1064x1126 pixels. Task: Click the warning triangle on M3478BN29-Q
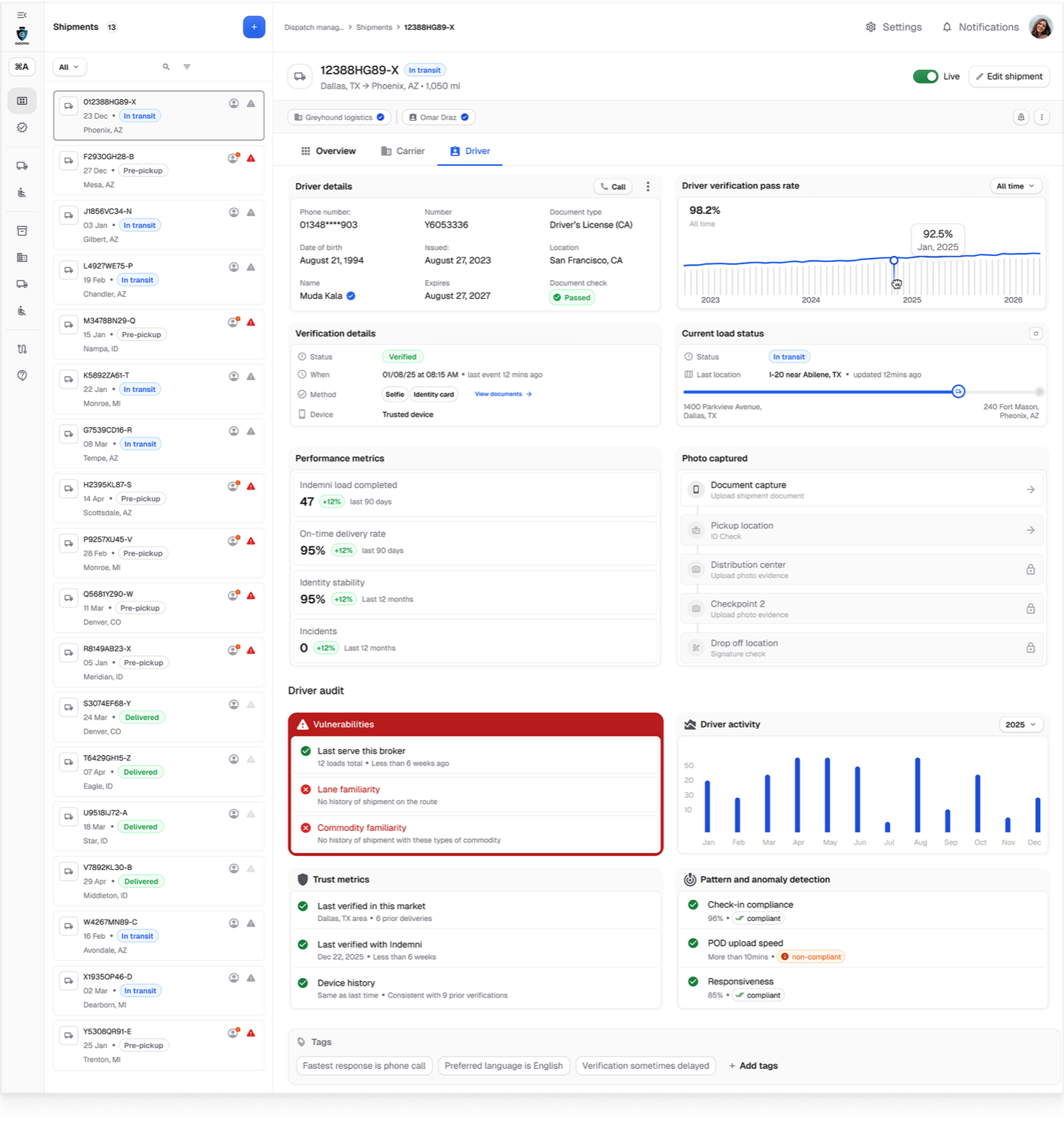pos(251,322)
